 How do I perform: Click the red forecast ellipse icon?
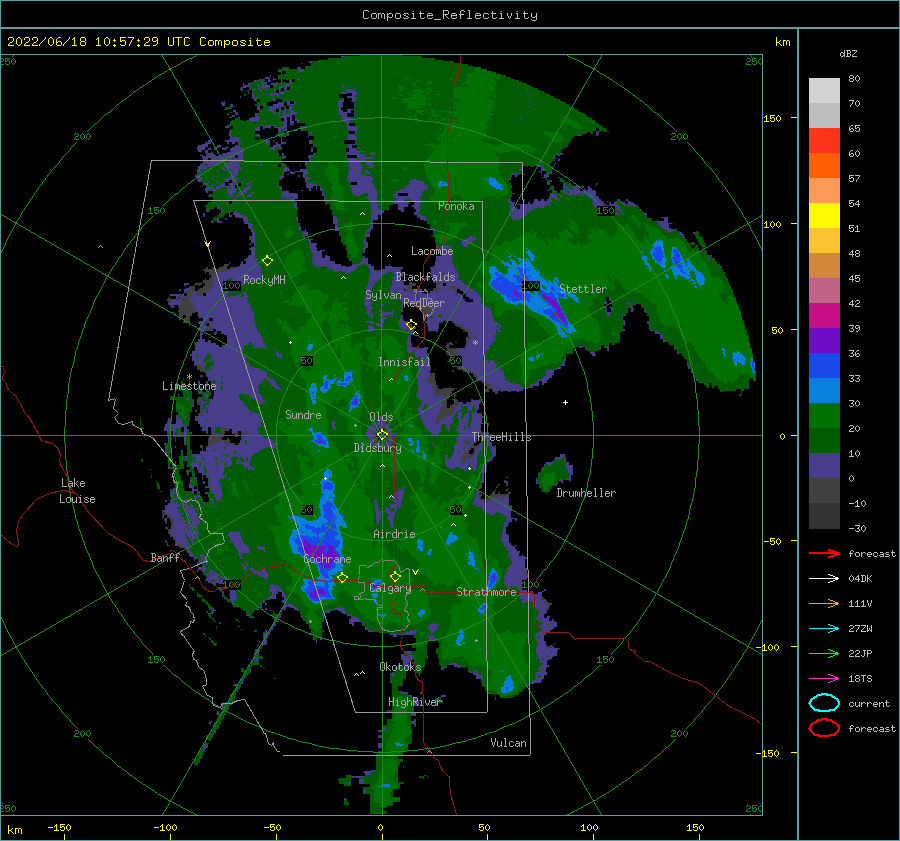click(824, 728)
